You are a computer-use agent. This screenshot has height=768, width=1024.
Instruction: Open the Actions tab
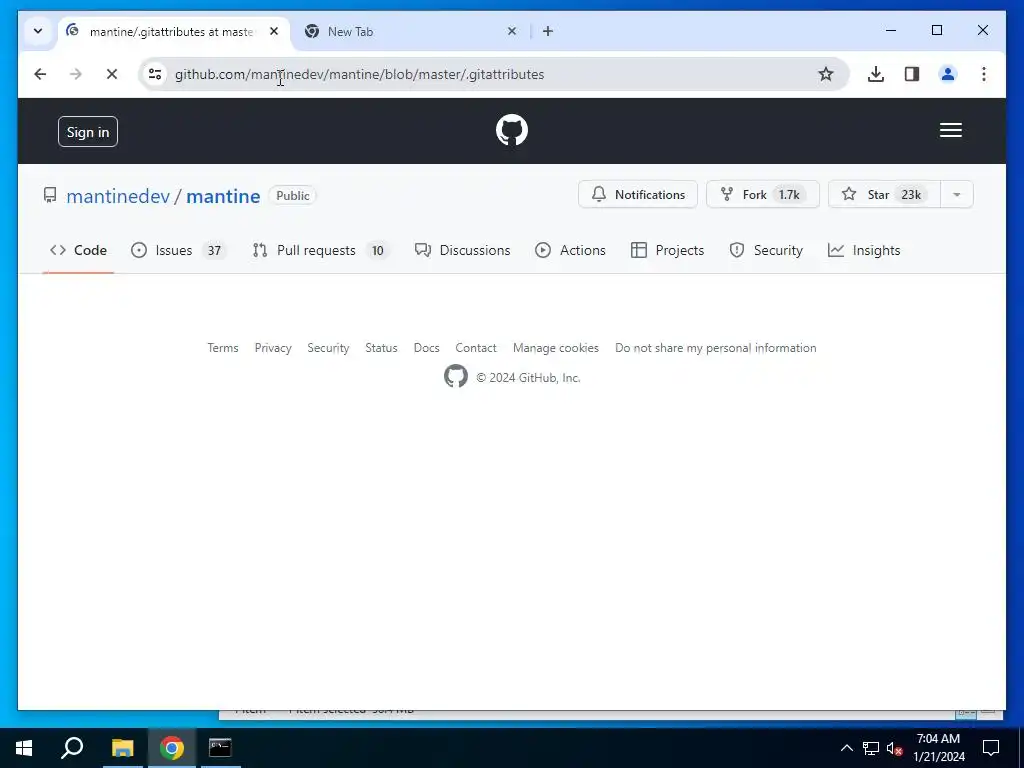point(570,250)
